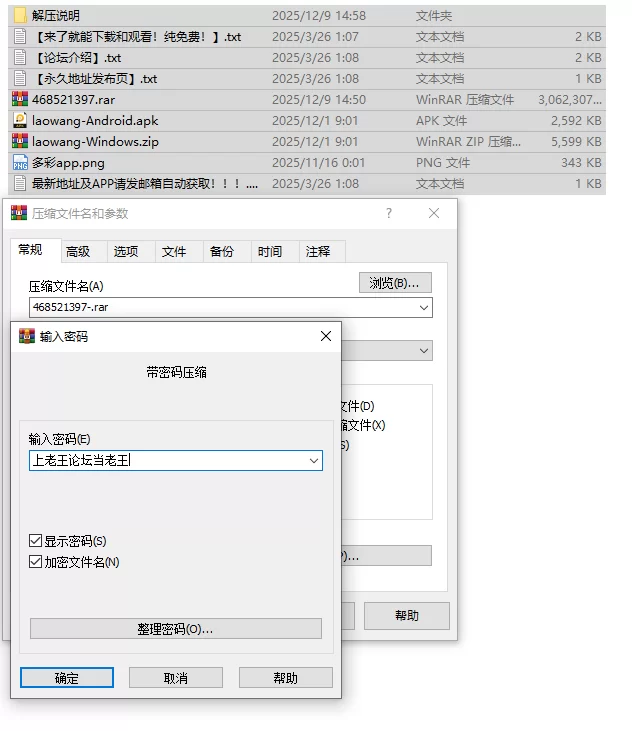Click the ? help icon of 压缩文件名和参数 dialog

389,213
